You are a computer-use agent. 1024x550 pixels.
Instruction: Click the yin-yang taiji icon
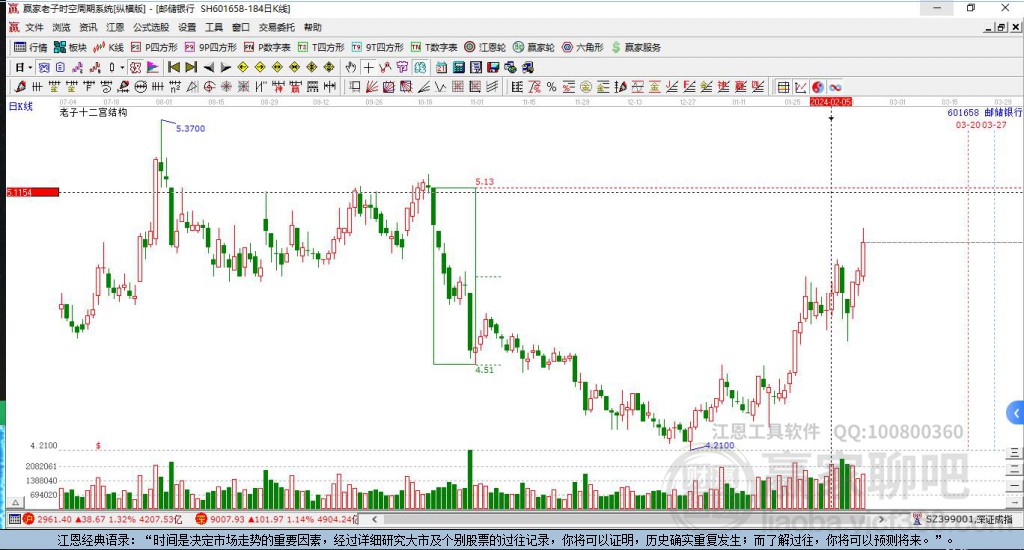click(x=817, y=87)
